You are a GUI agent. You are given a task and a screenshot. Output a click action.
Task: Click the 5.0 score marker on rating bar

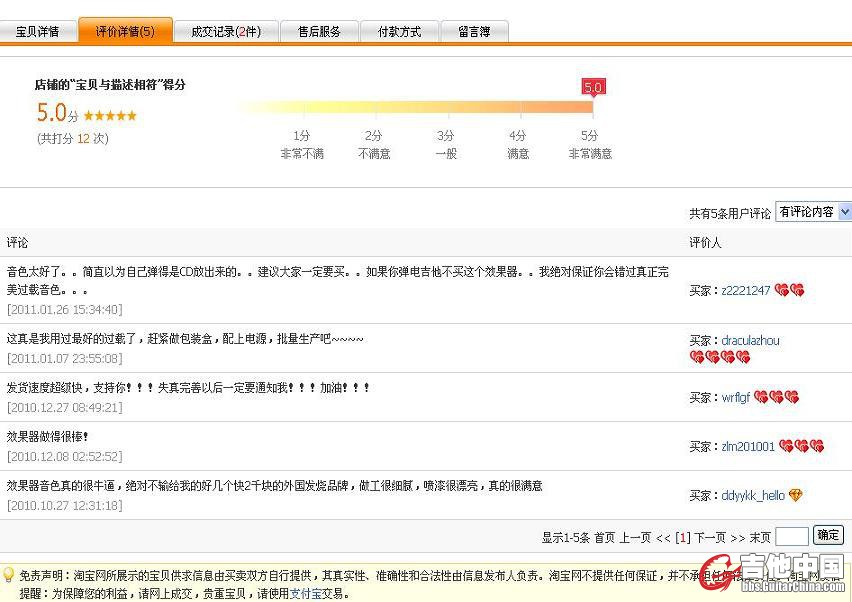pos(593,87)
